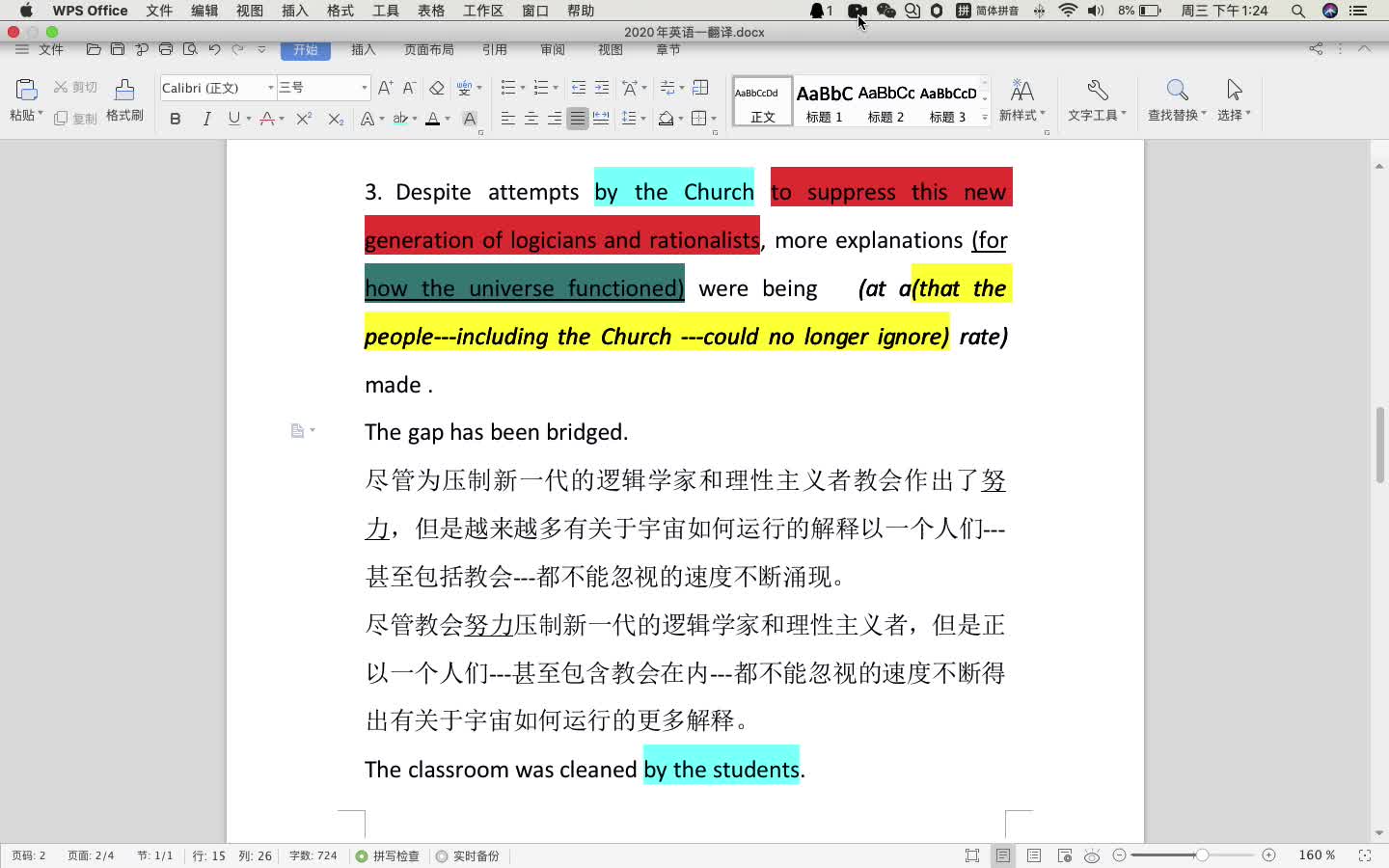Switch to the 审阅 ribbon tab

[x=553, y=49]
